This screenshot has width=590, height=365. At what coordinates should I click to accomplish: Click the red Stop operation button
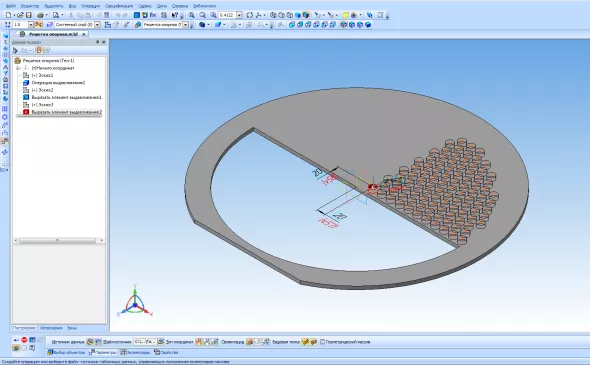point(24,339)
